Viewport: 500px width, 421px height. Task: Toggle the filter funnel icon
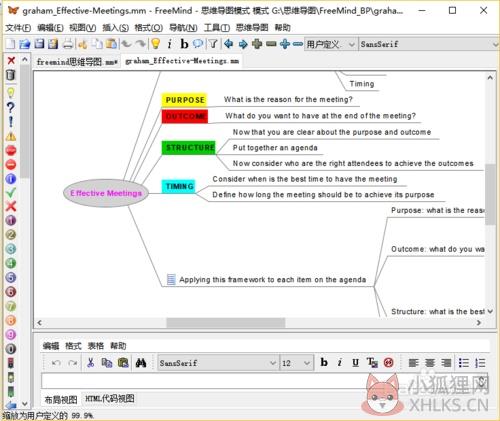coord(213,44)
